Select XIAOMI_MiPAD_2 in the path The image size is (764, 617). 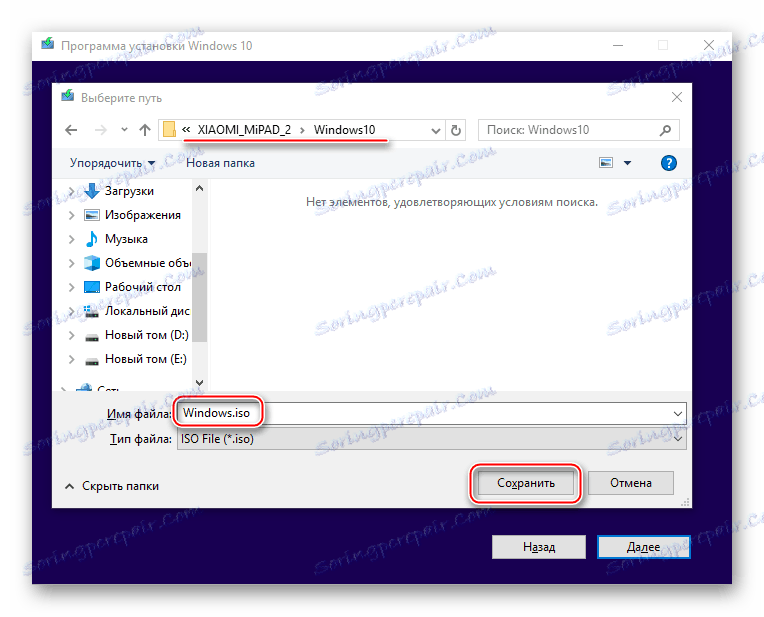click(x=244, y=130)
